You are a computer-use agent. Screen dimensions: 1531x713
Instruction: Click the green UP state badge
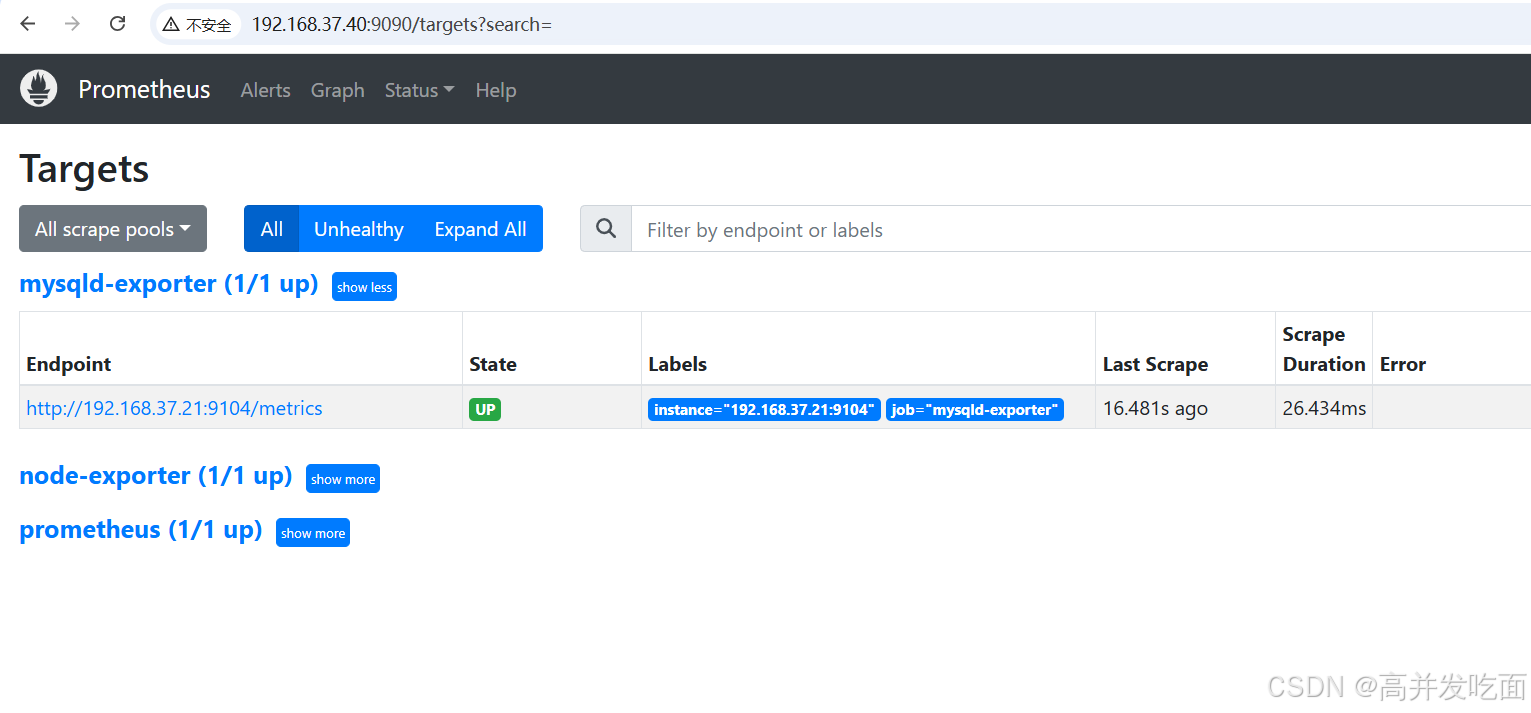coord(485,409)
